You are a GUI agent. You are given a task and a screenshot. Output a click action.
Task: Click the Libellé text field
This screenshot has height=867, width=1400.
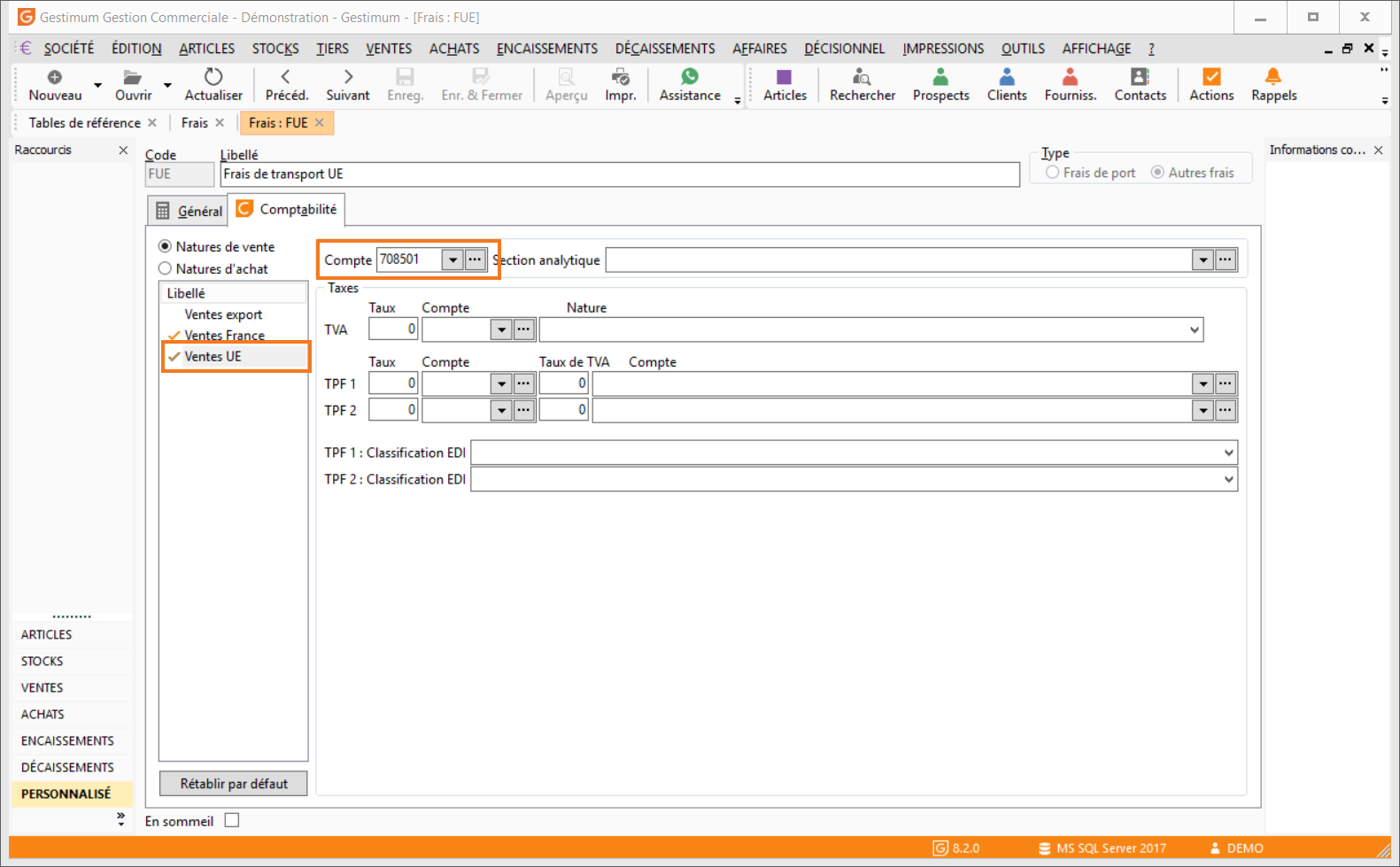coord(620,174)
